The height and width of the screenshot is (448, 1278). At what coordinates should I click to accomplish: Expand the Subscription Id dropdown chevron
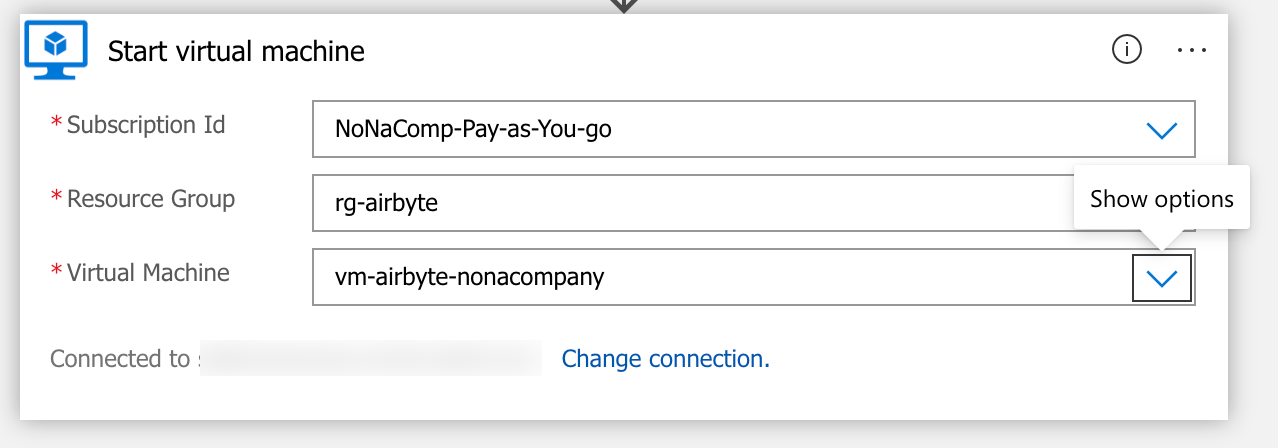click(1161, 130)
